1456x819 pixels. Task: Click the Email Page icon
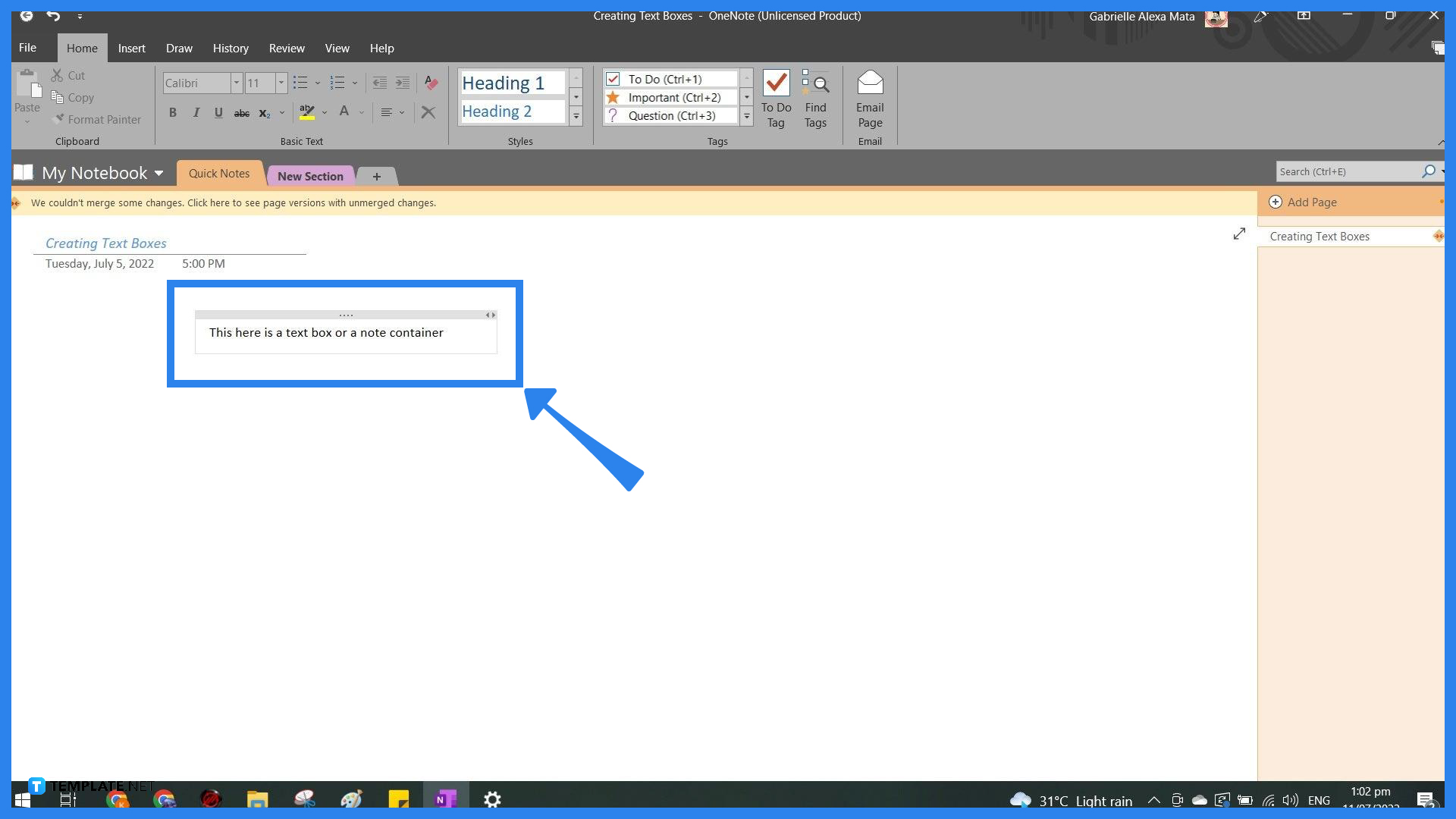tap(868, 97)
